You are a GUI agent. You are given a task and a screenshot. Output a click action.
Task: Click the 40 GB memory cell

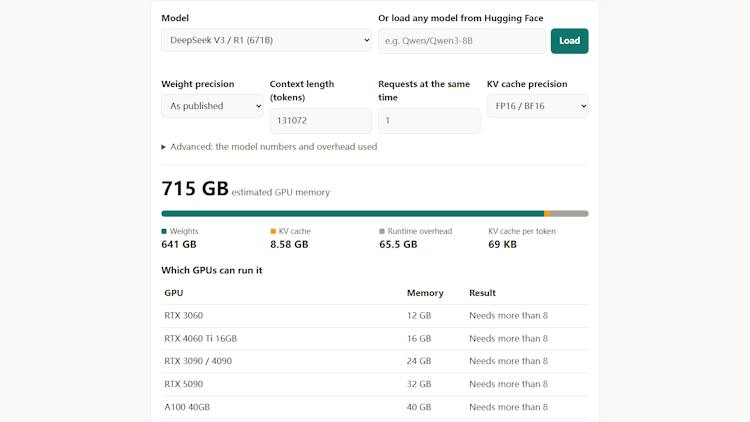[x=419, y=407]
